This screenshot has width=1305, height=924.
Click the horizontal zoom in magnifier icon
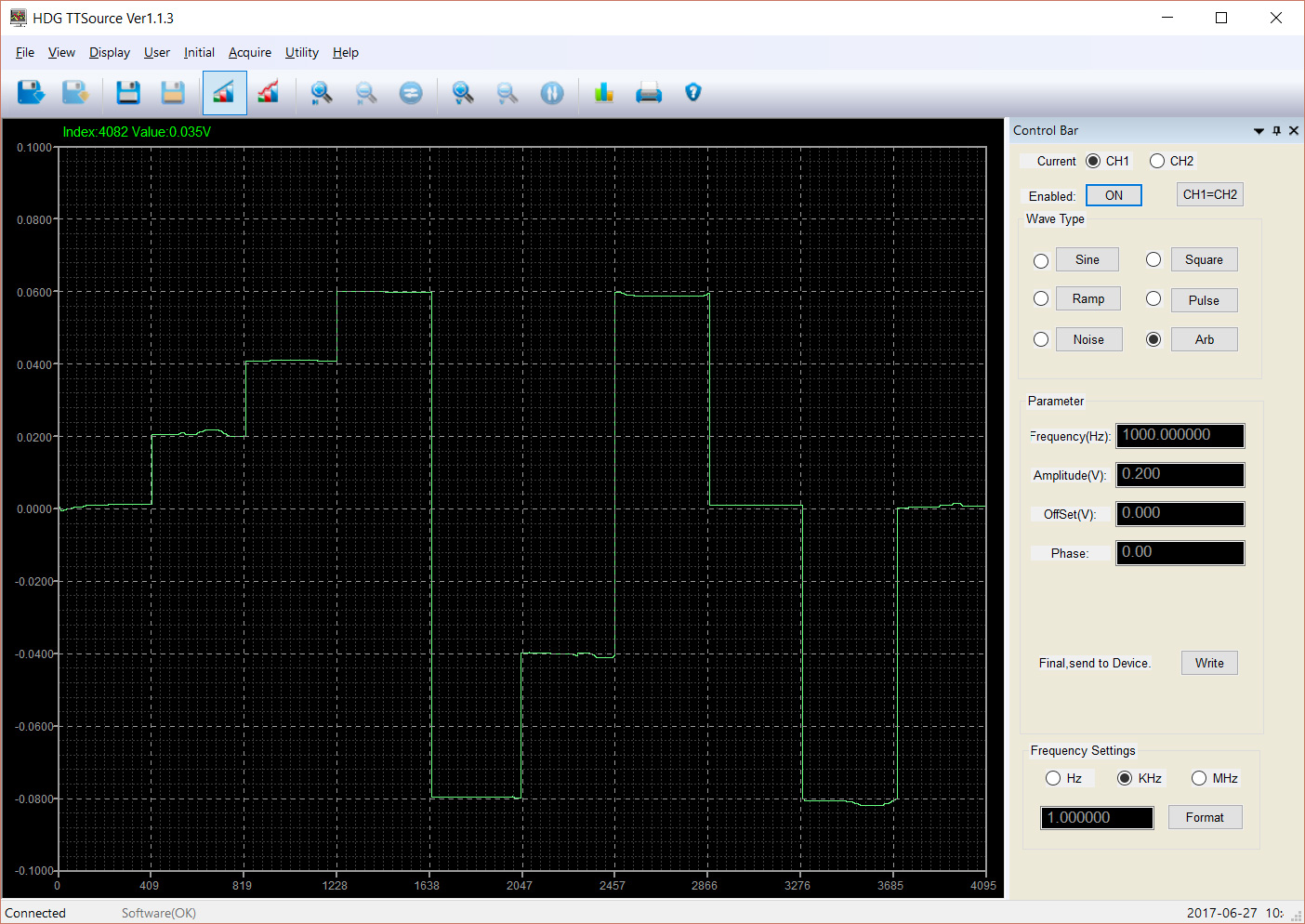(322, 92)
